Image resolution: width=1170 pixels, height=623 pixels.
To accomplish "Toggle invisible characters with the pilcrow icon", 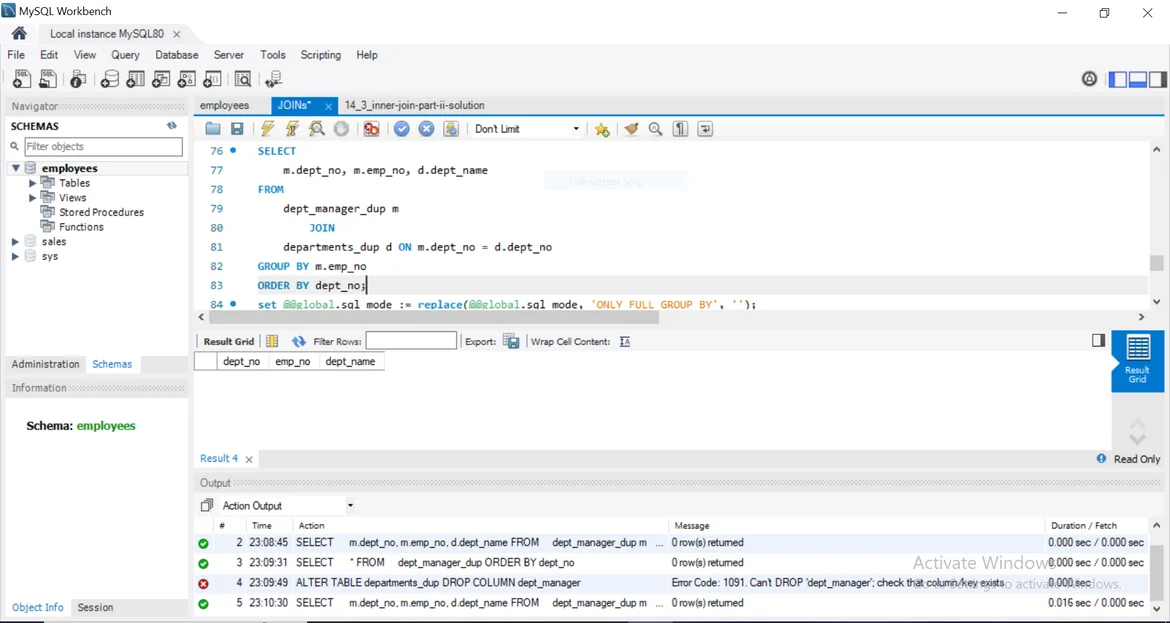I will coord(680,129).
